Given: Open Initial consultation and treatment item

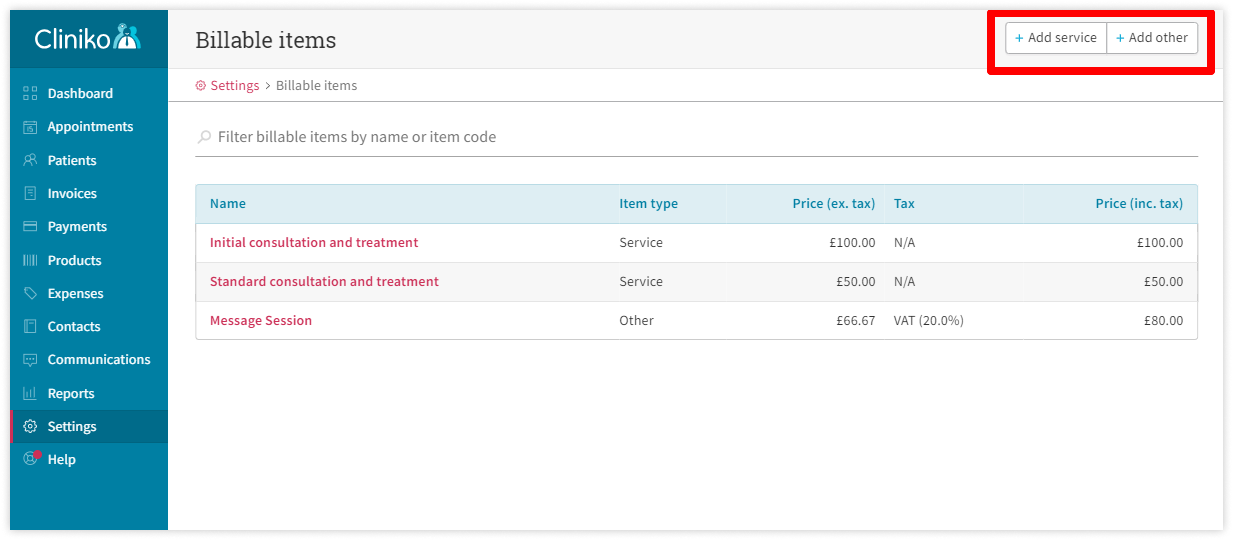Looking at the screenshot, I should pos(314,243).
